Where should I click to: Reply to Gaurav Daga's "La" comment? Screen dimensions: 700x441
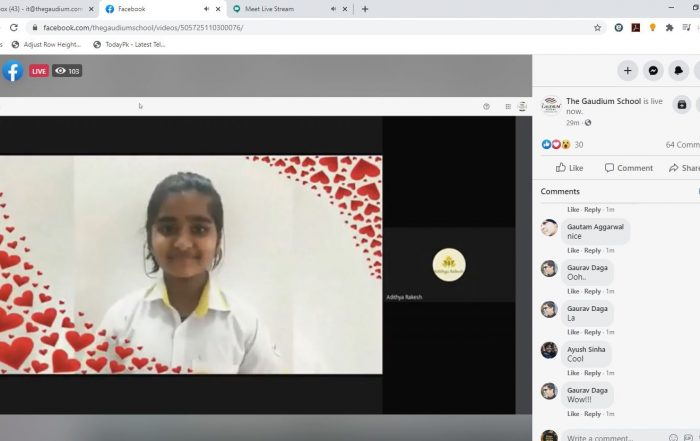592,332
